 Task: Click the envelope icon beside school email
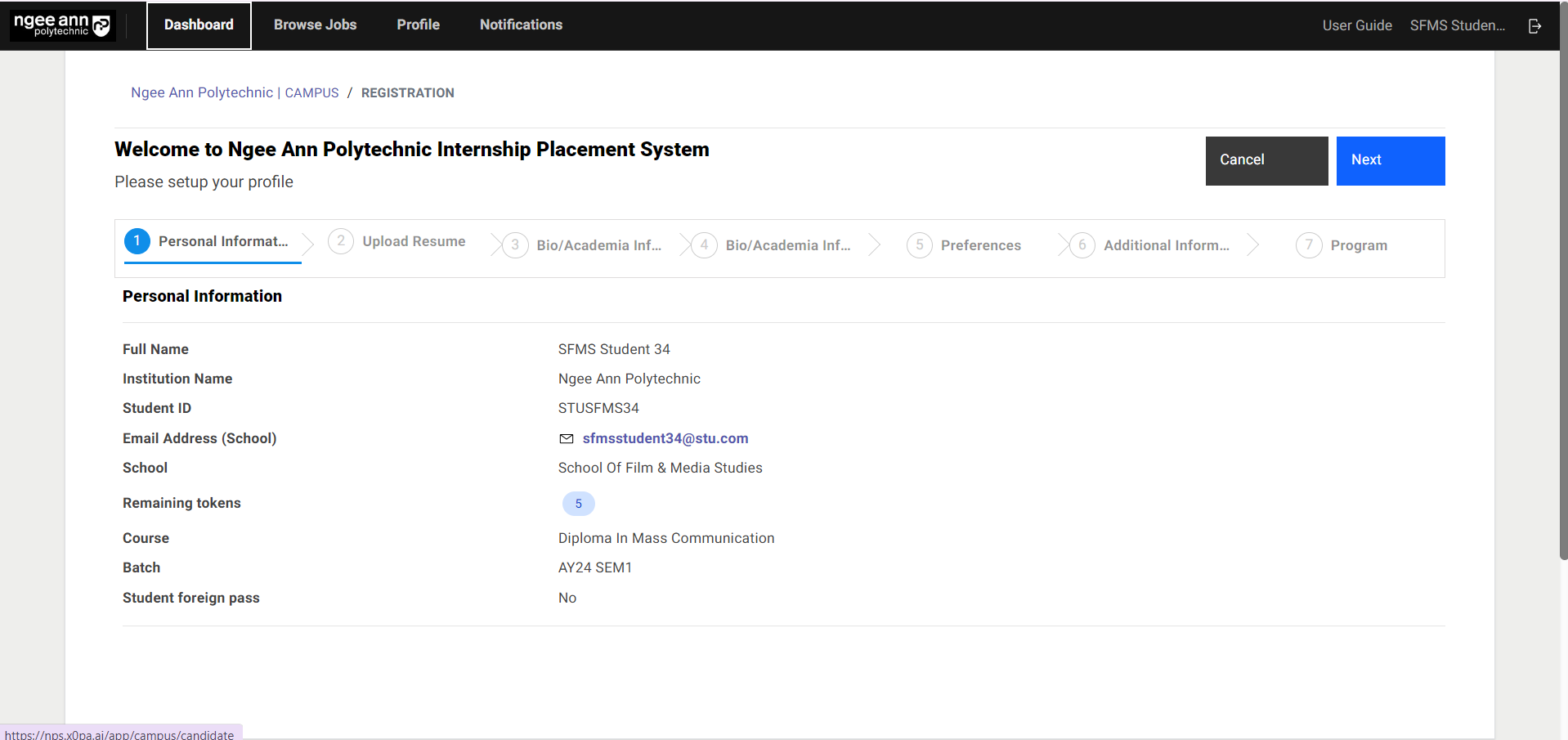click(566, 439)
